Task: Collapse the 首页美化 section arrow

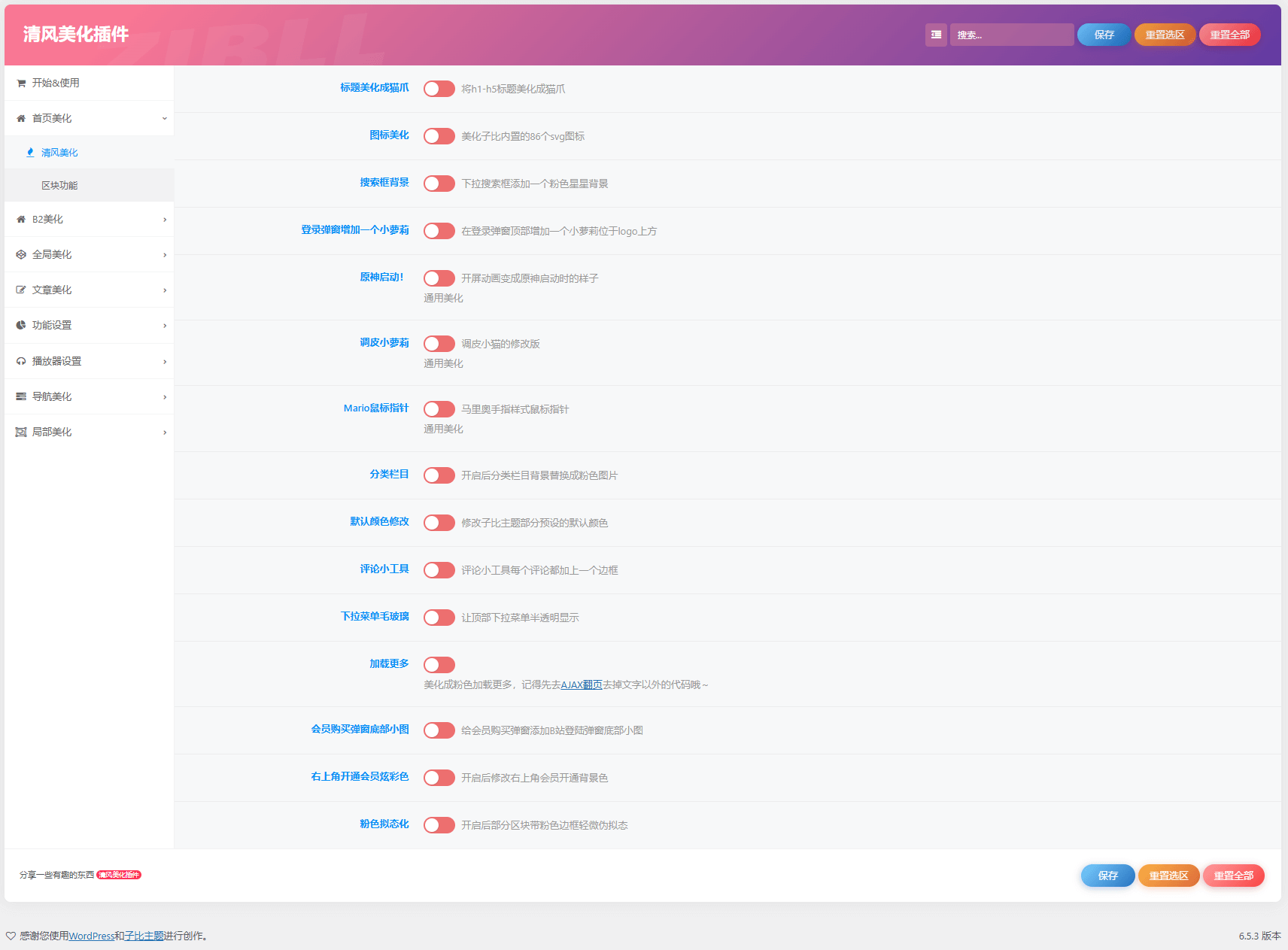Action: [165, 118]
